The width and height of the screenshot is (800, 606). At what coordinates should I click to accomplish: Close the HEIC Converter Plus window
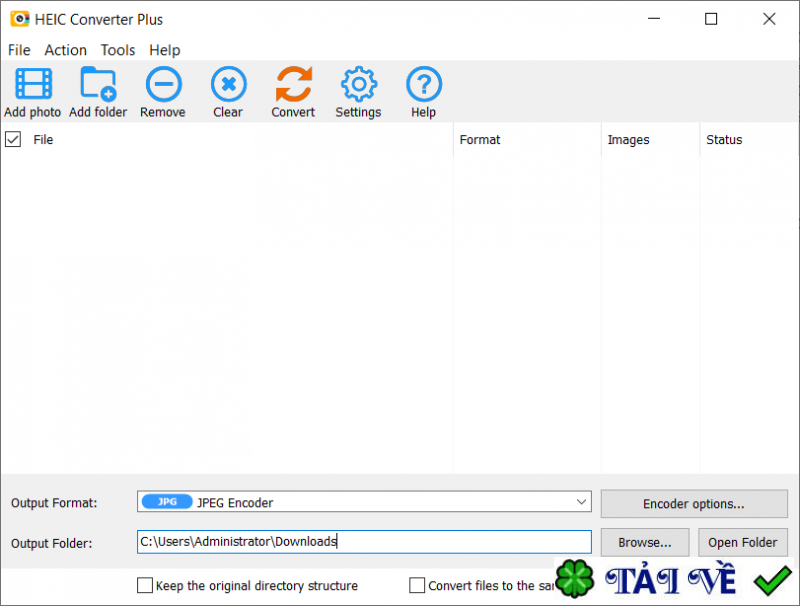point(769,19)
